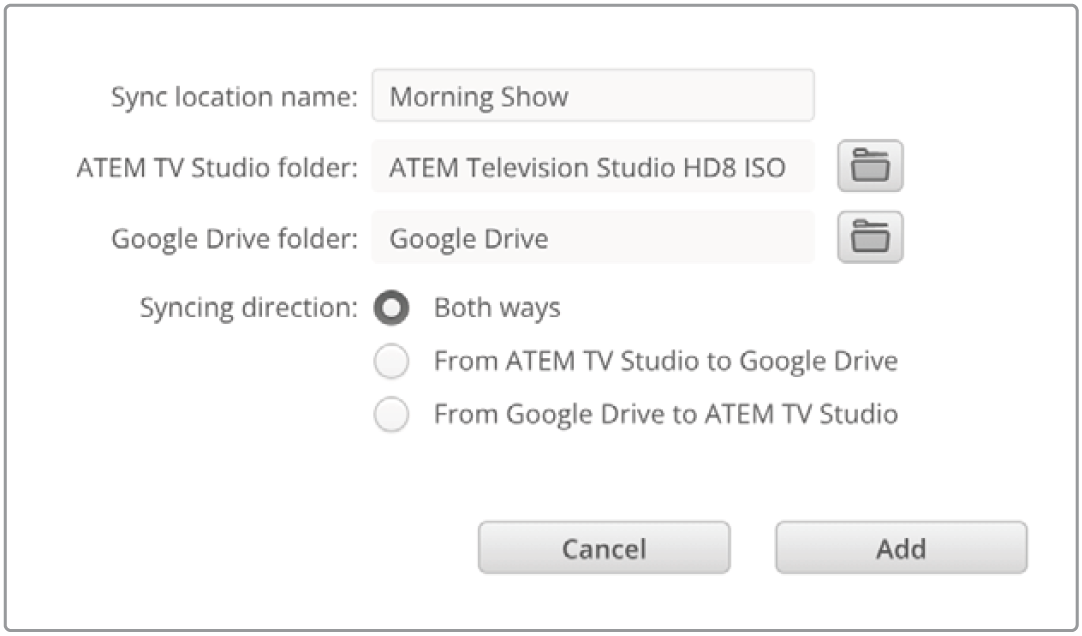Click the "Both ways" option text
Viewport: 1082px width, 636px height.
pos(497,309)
